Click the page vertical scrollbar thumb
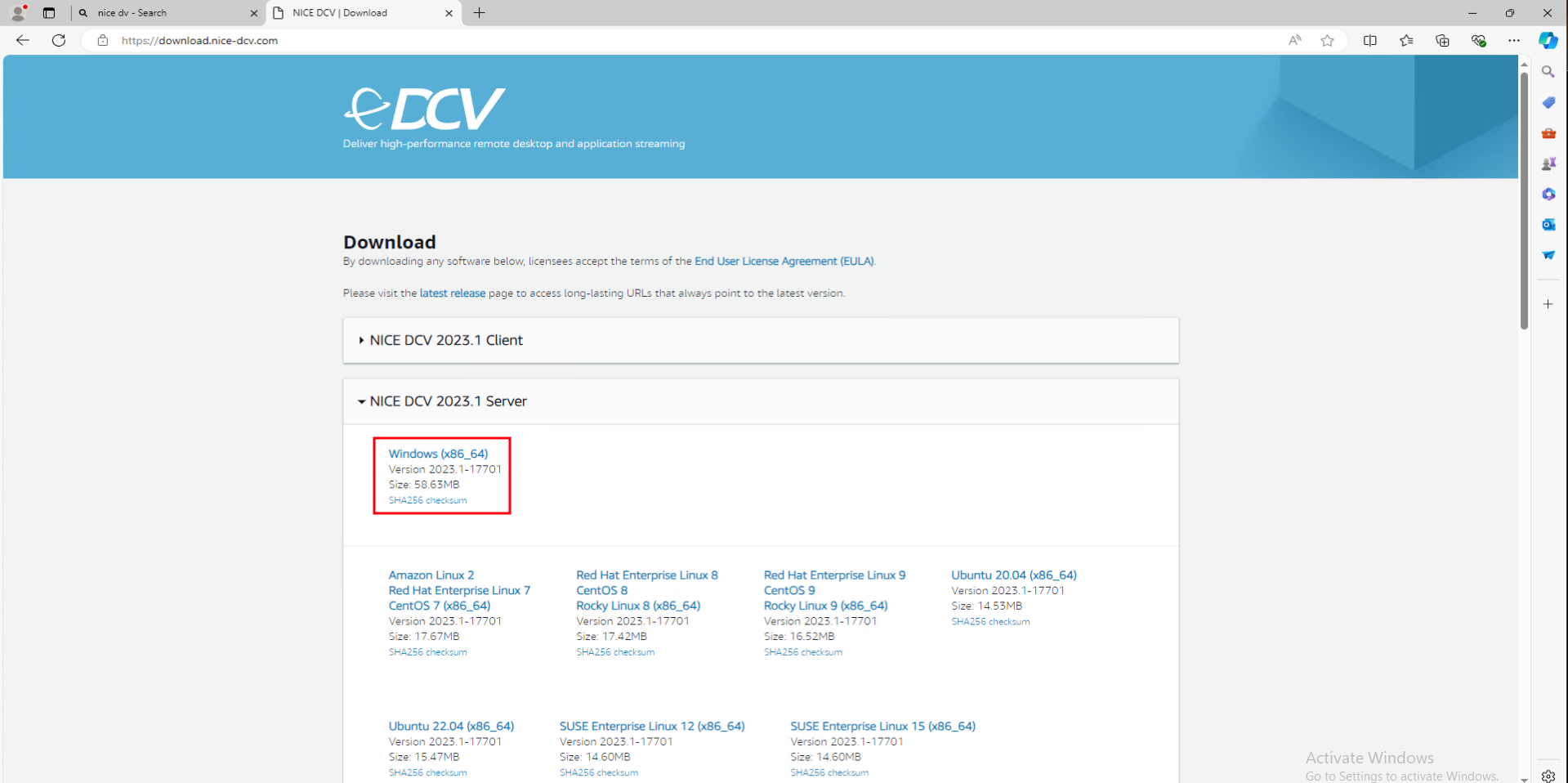The image size is (1568, 783). pyautogui.click(x=1524, y=200)
